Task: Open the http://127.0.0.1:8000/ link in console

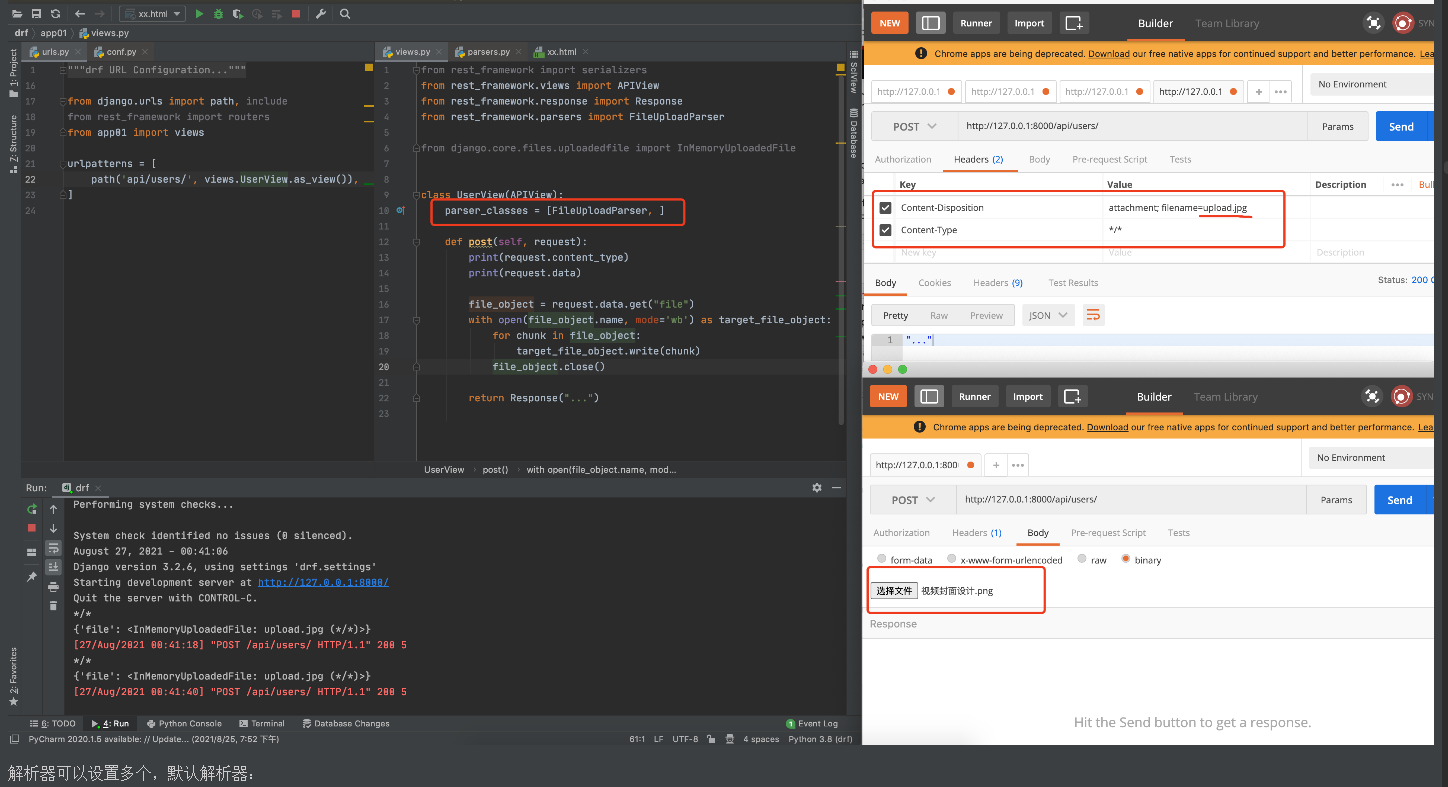Action: pos(323,582)
